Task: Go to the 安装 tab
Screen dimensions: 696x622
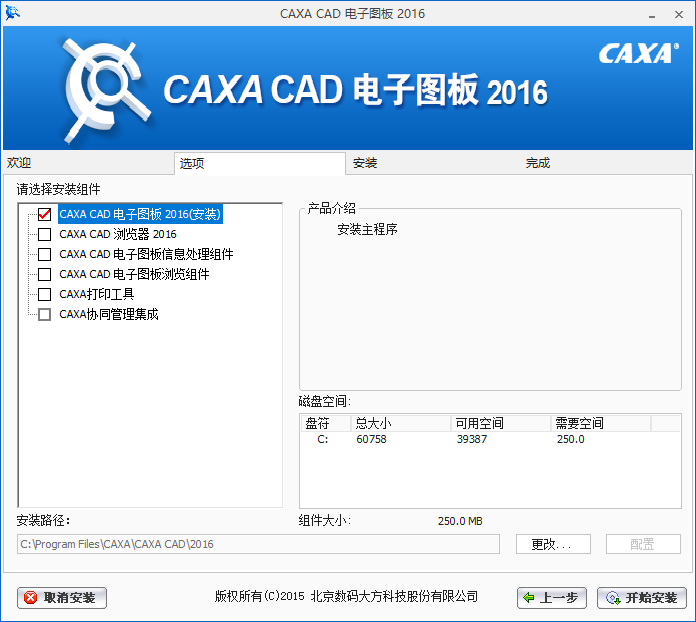Action: (x=433, y=163)
